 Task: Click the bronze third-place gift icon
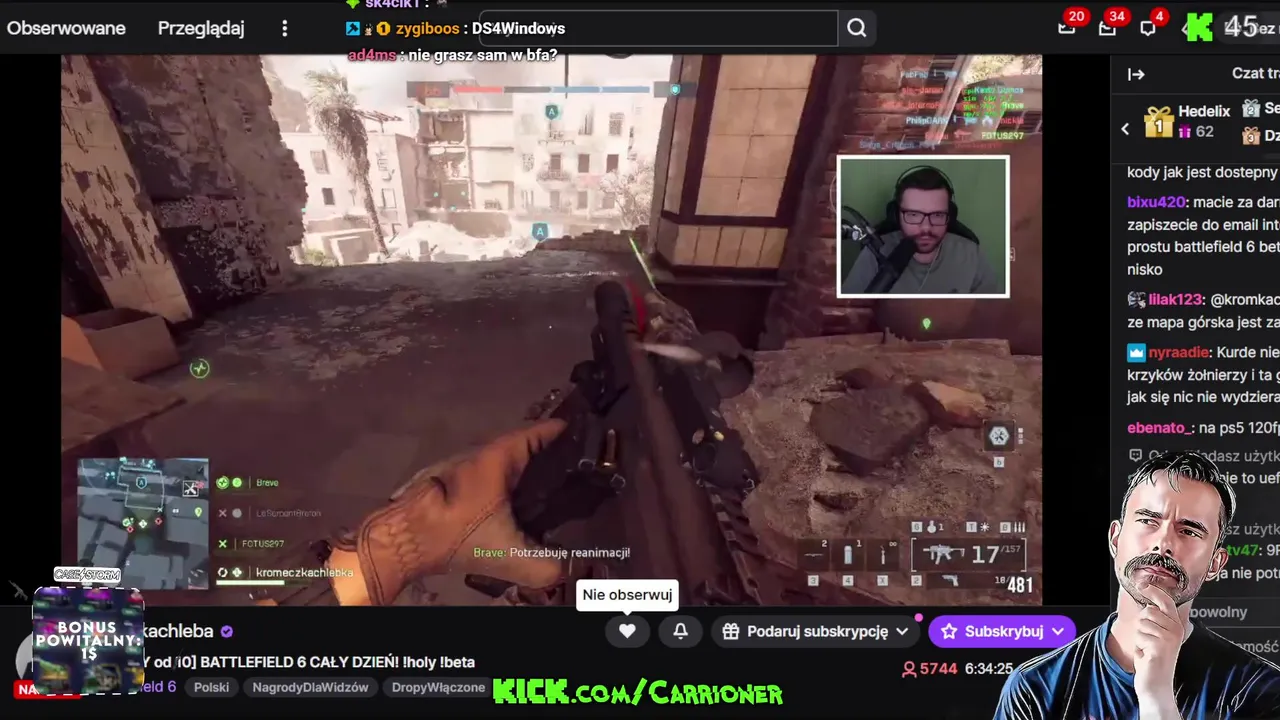coord(1251,135)
